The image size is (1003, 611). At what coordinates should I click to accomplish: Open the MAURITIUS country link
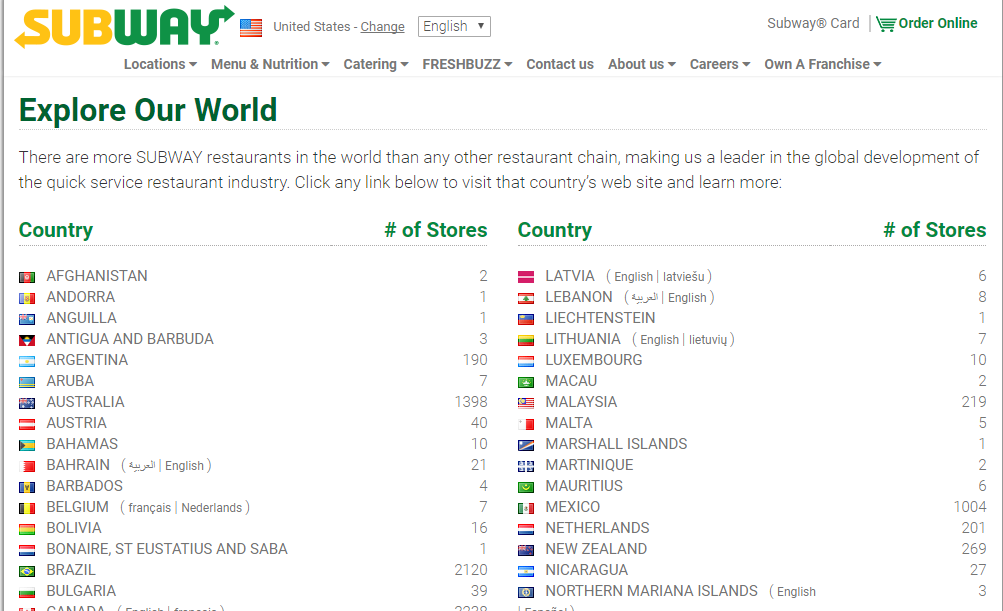click(583, 486)
